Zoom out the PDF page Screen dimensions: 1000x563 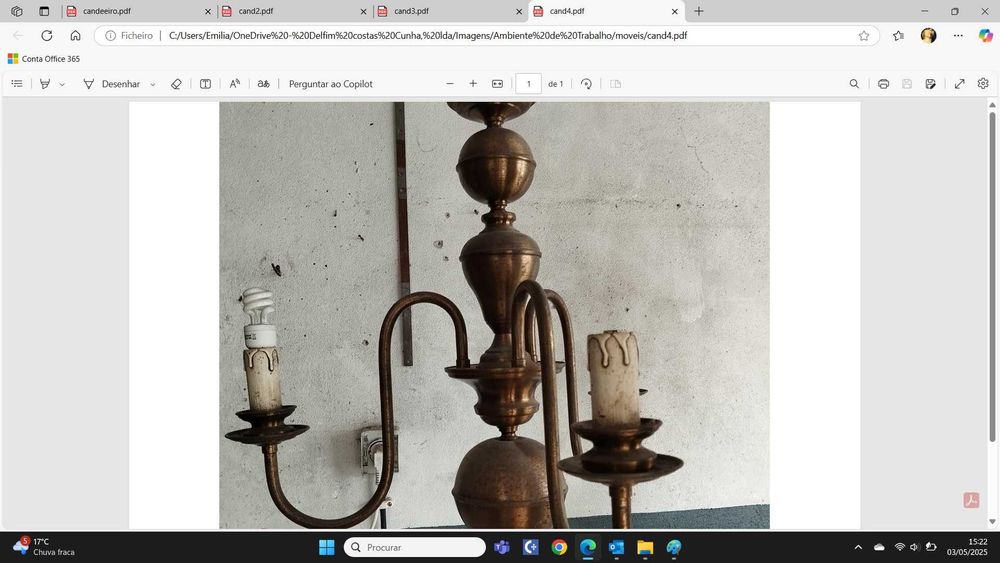click(x=450, y=84)
